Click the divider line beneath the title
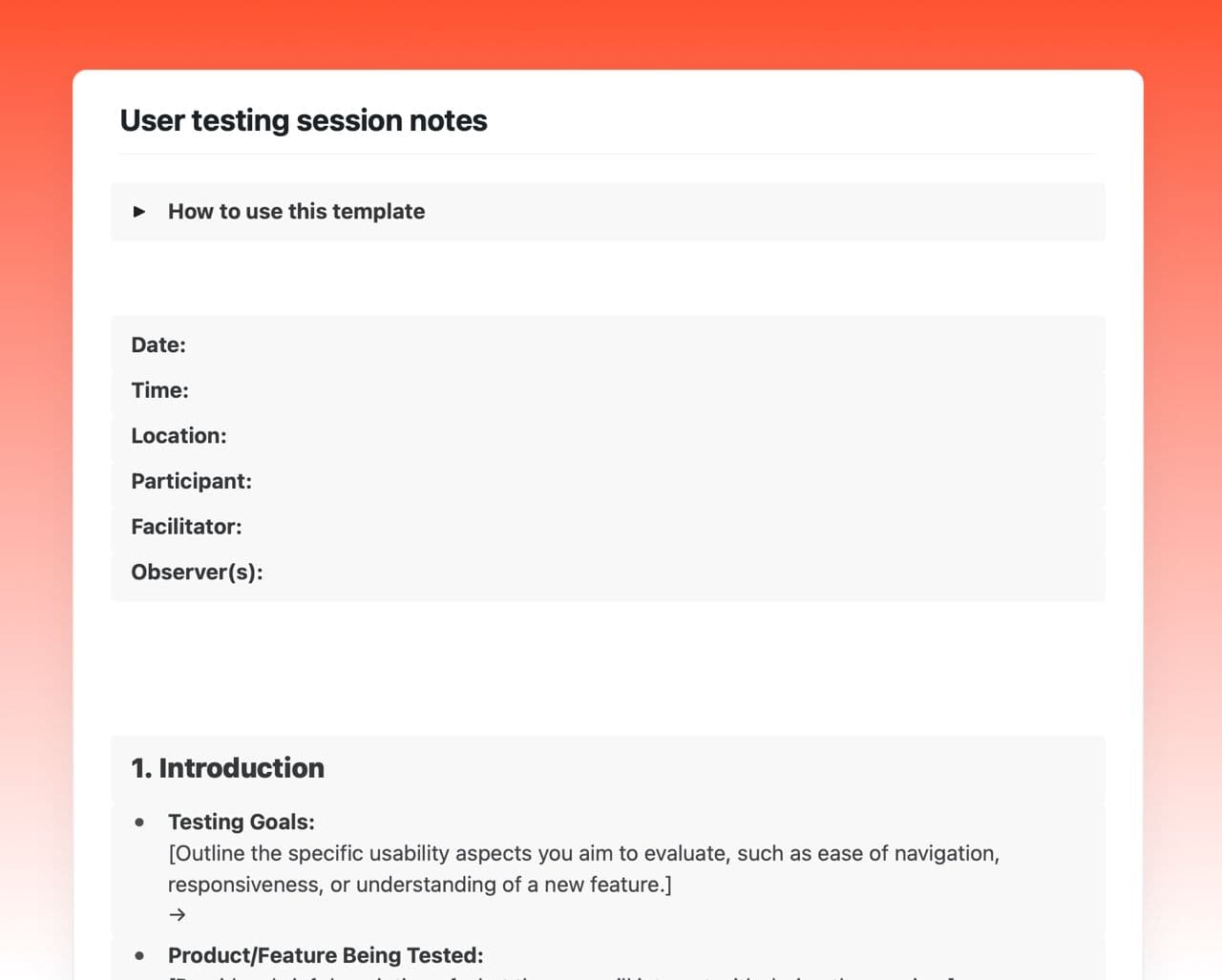The image size is (1222, 980). coord(607,155)
